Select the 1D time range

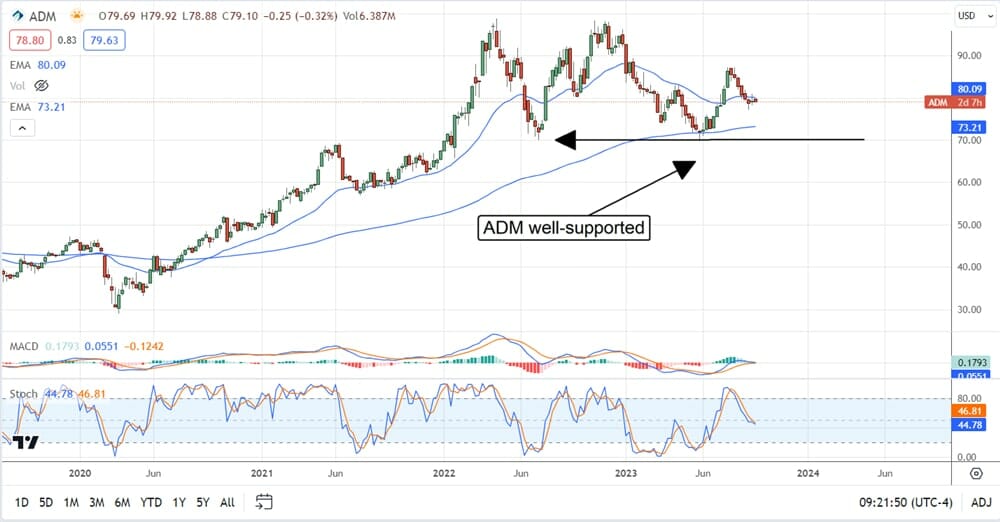pos(22,500)
